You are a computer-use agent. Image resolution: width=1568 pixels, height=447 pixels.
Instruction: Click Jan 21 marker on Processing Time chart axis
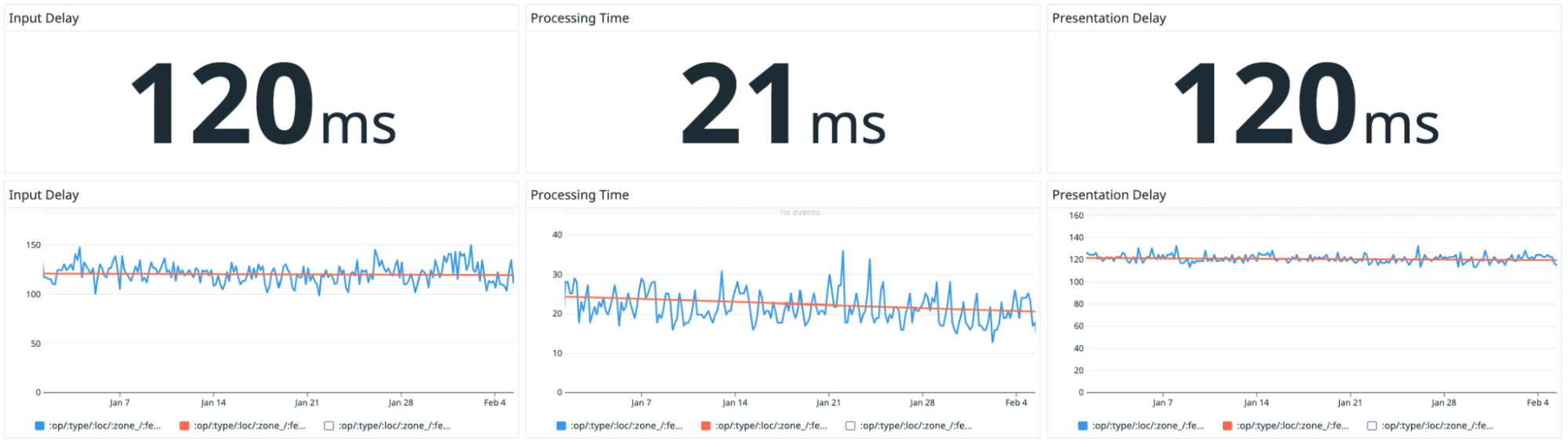(x=828, y=402)
